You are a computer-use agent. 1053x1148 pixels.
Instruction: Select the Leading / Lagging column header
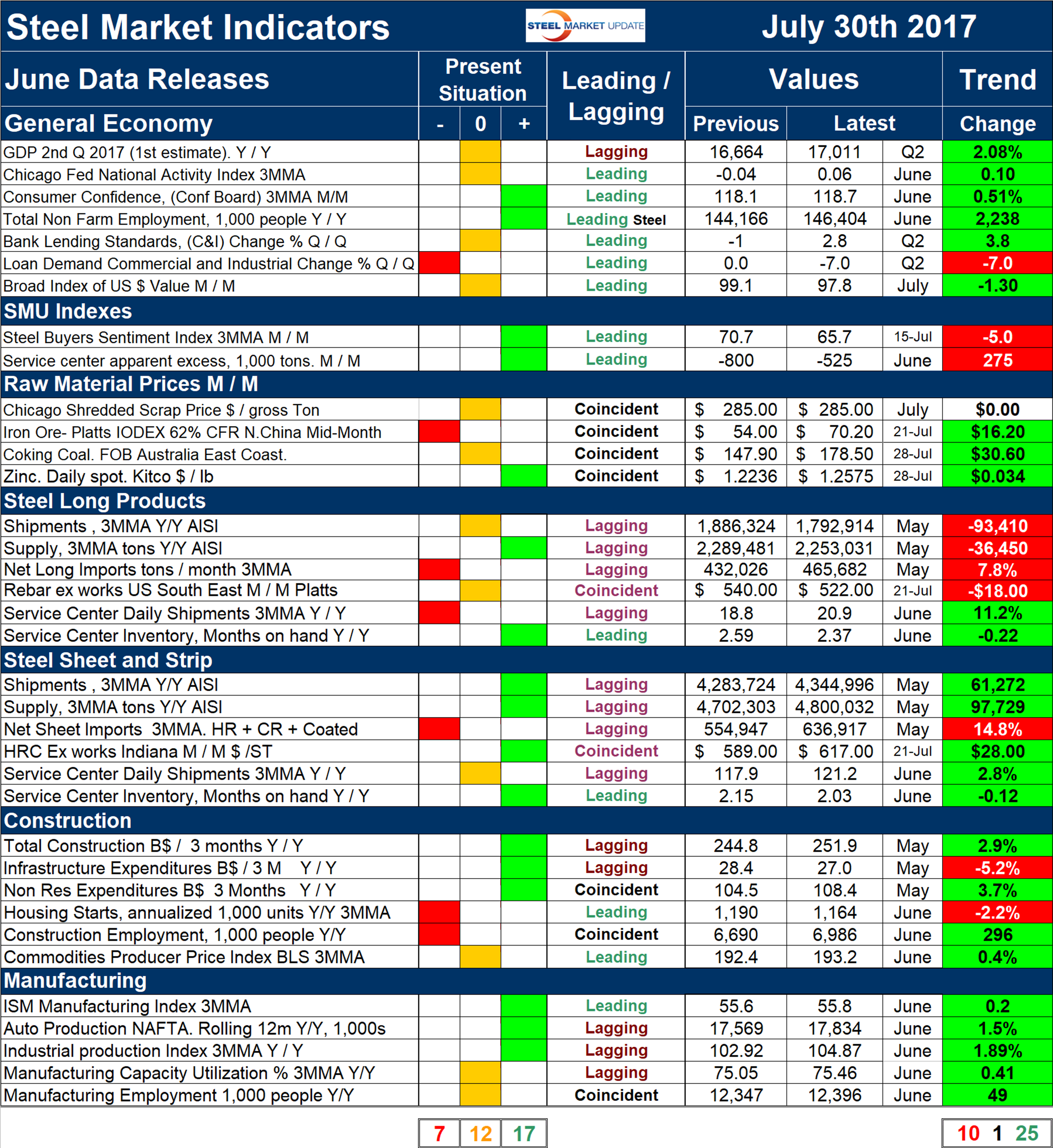tap(616, 96)
